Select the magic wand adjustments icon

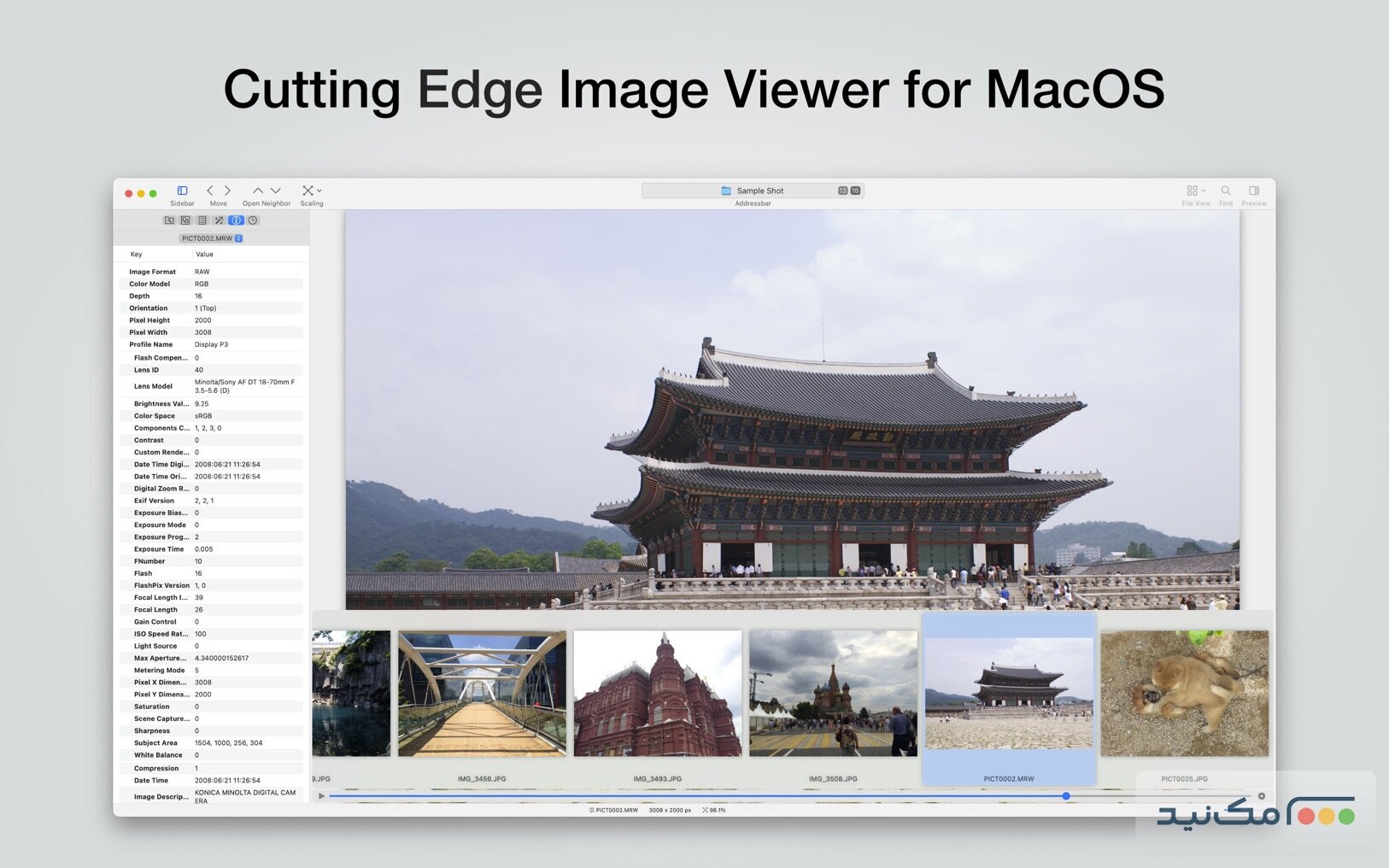pos(220,220)
